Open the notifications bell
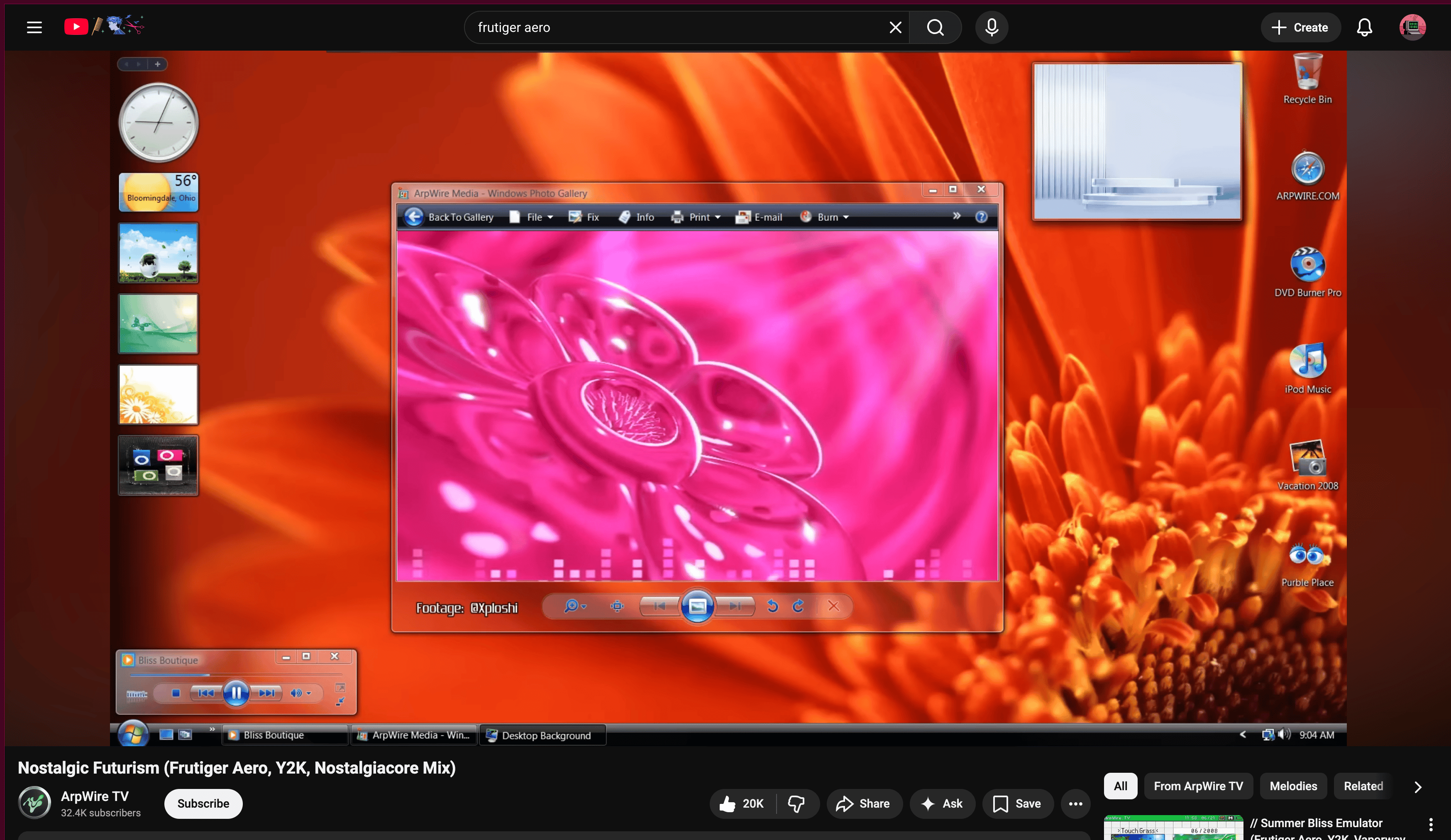 tap(1364, 27)
